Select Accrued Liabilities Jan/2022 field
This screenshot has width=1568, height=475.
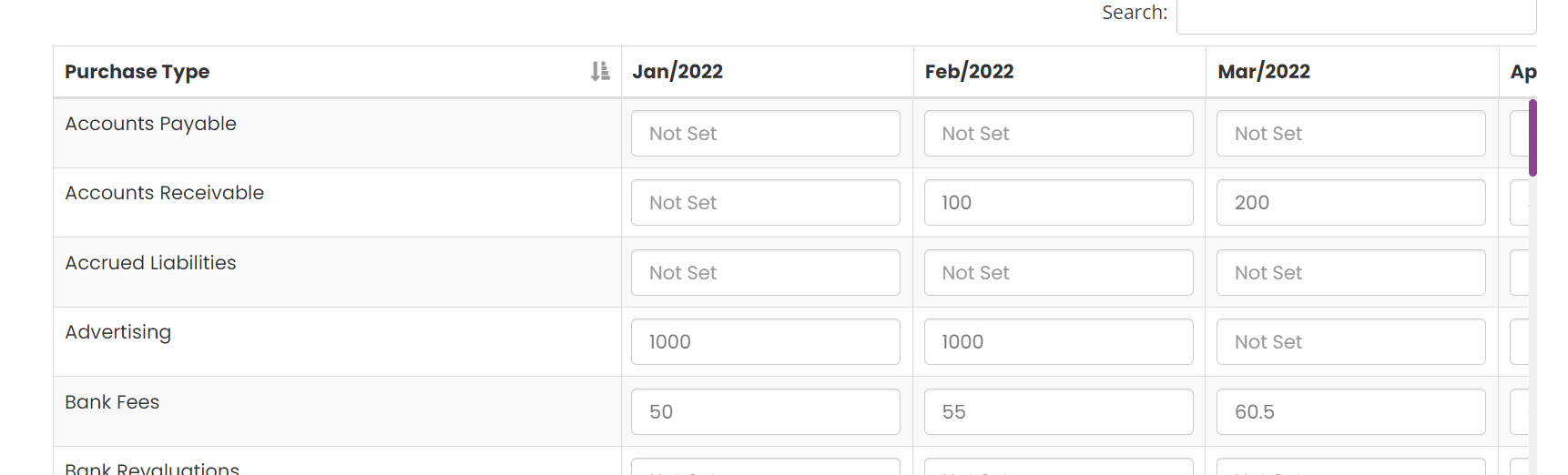766,272
